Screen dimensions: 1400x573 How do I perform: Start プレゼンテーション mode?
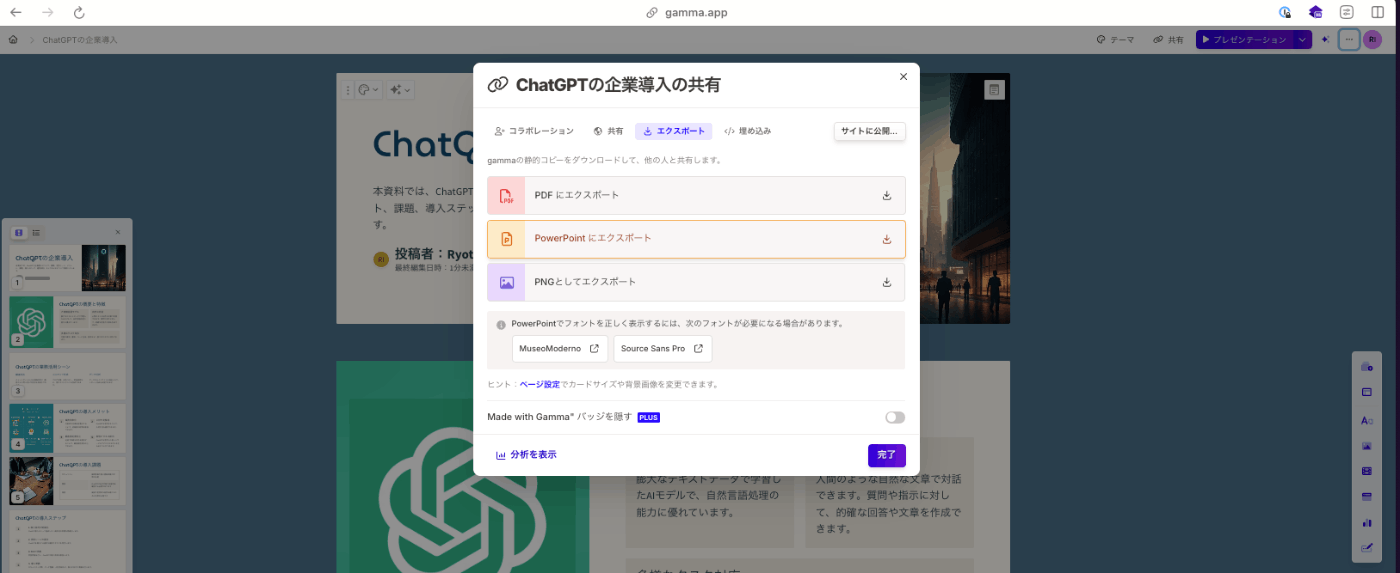point(1244,39)
